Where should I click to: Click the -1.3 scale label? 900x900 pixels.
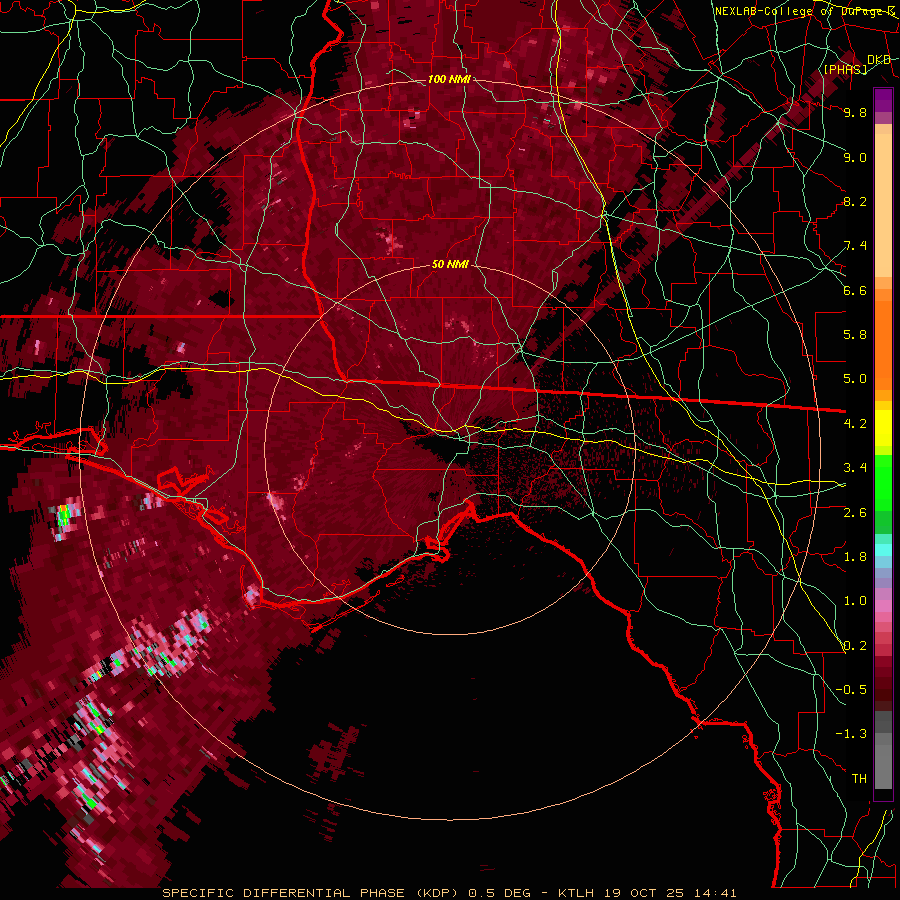click(851, 734)
